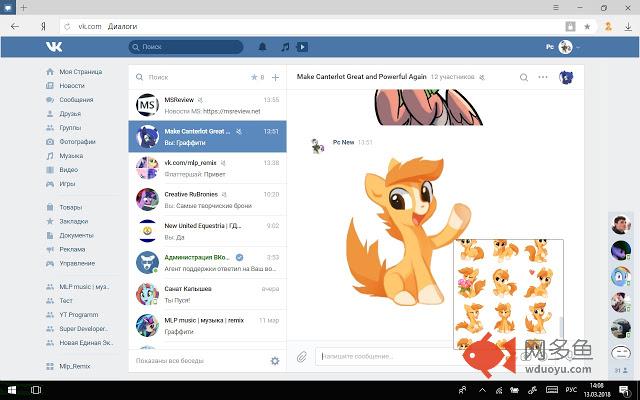640x400 pixels.
Task: Open MLP music | музыка | remix conversation
Action: (x=207, y=325)
